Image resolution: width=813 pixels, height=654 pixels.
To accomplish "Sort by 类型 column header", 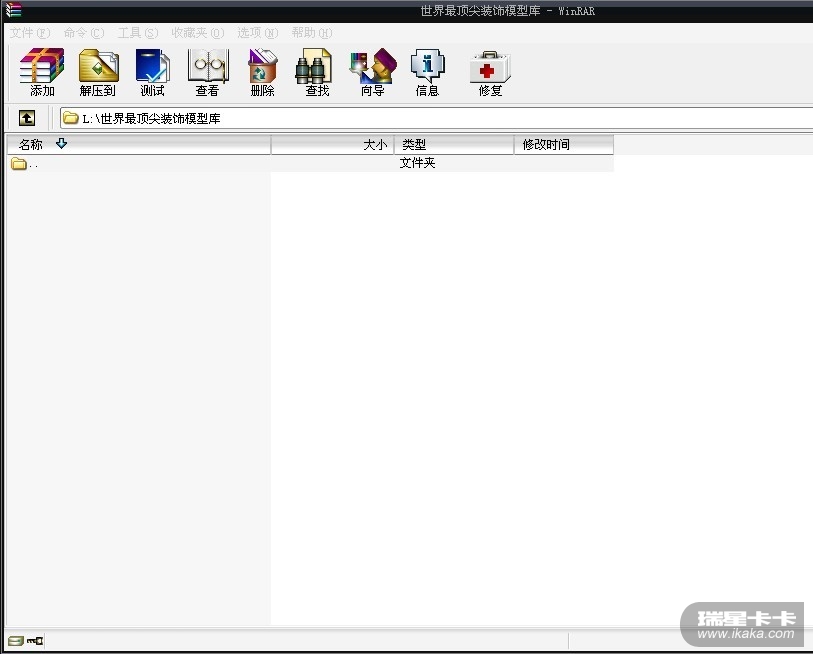I will (x=454, y=144).
